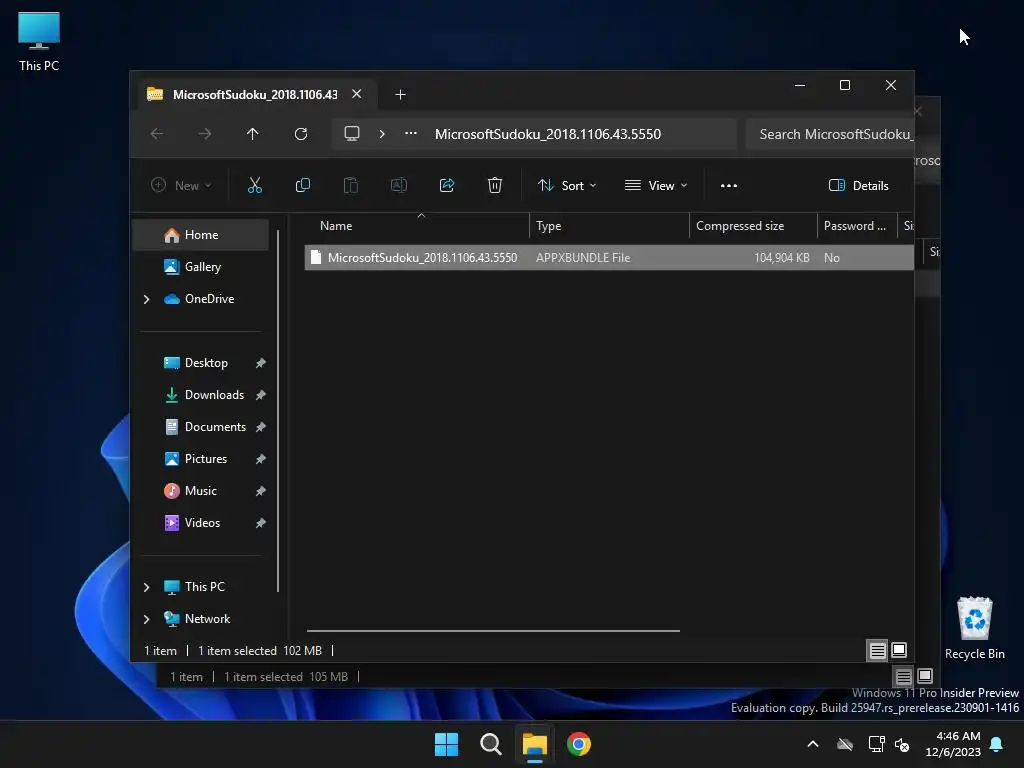The image size is (1024, 768).
Task: Sort by Password column header
Action: tap(857, 226)
